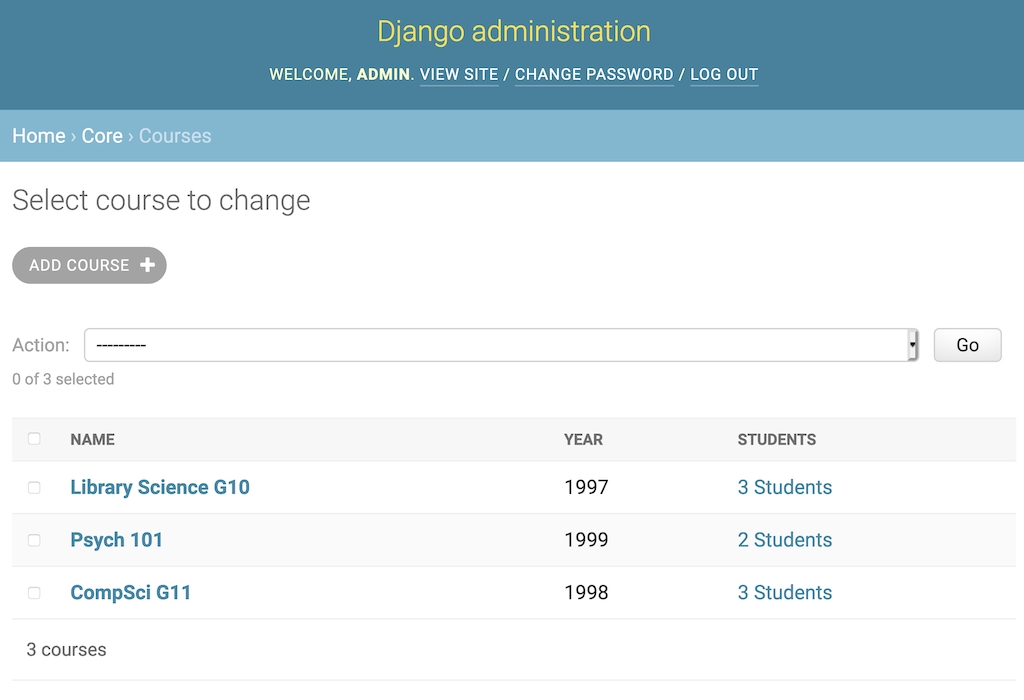This screenshot has width=1024, height=700.
Task: Navigate to Core in the breadcrumb
Action: [102, 136]
